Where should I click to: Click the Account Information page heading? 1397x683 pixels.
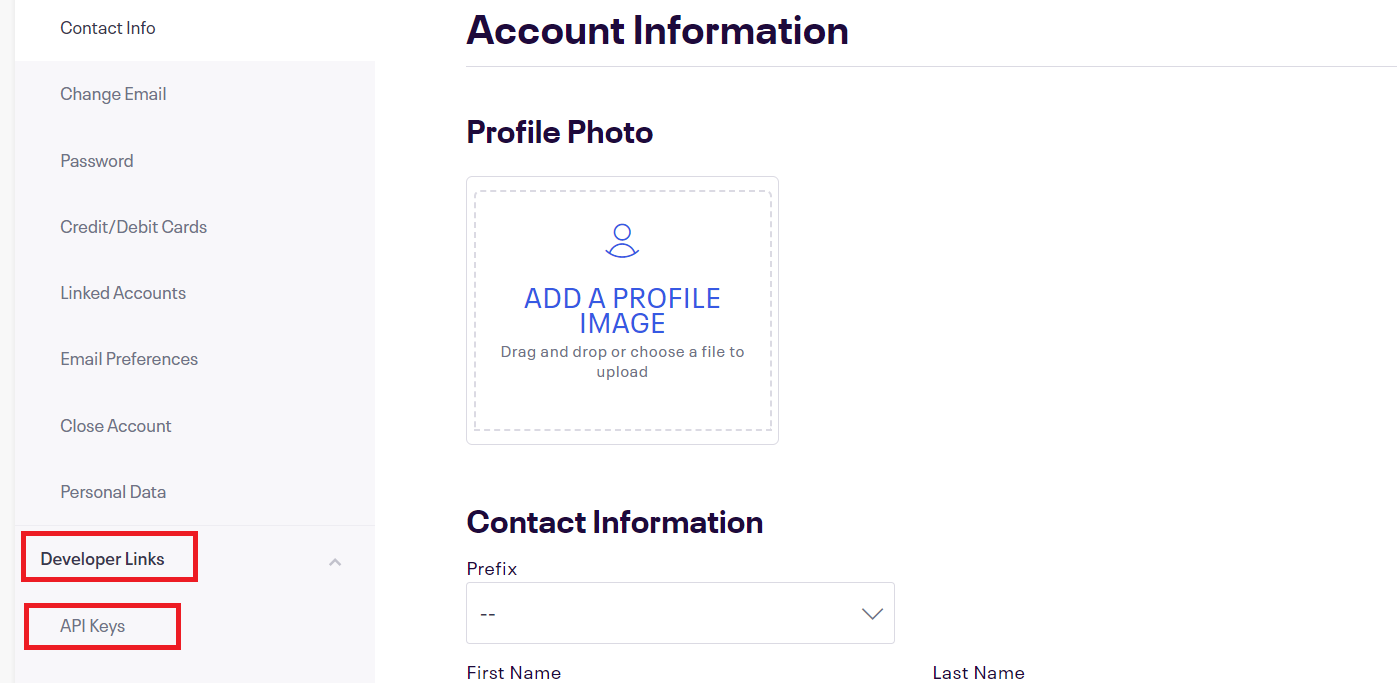[657, 30]
